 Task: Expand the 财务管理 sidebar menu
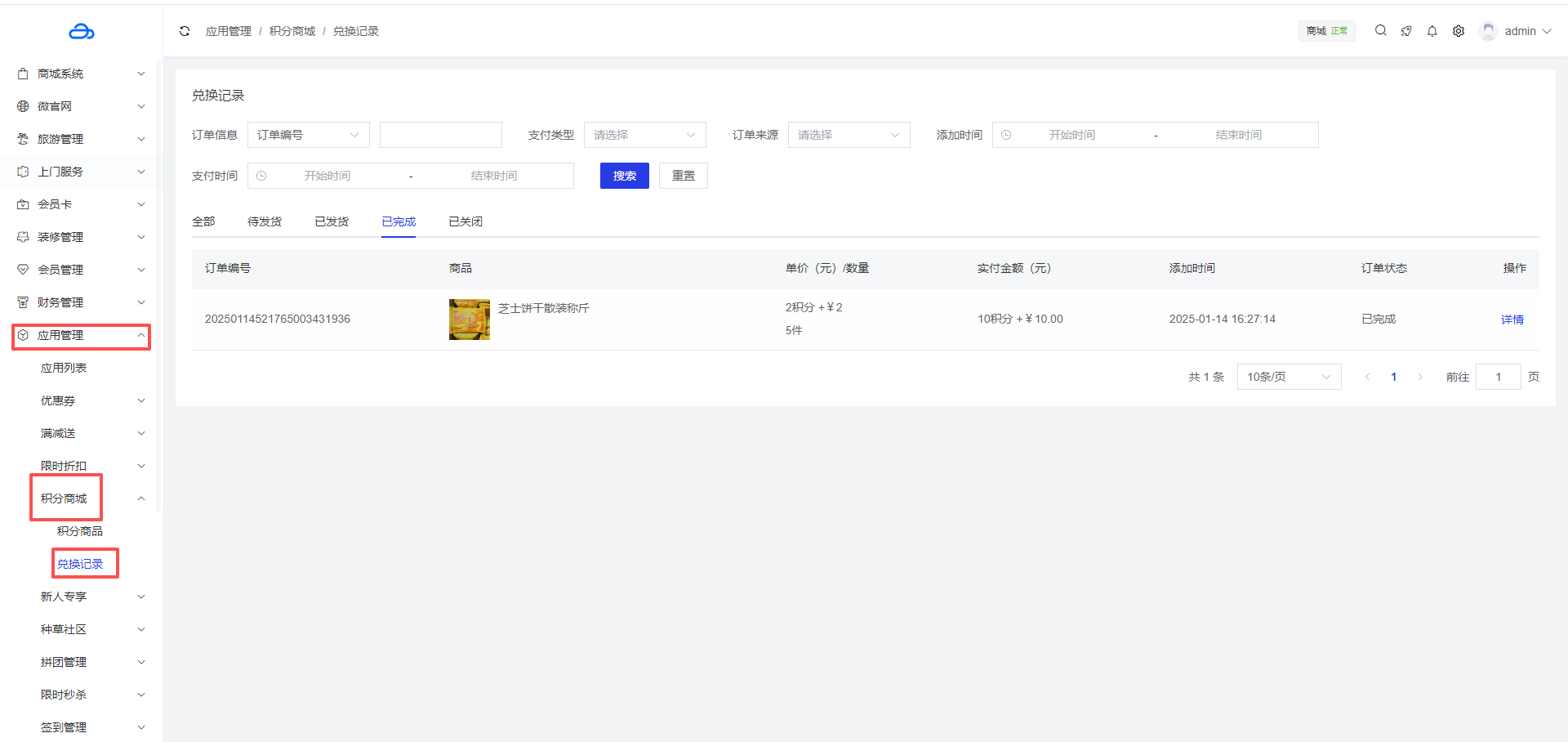click(81, 302)
